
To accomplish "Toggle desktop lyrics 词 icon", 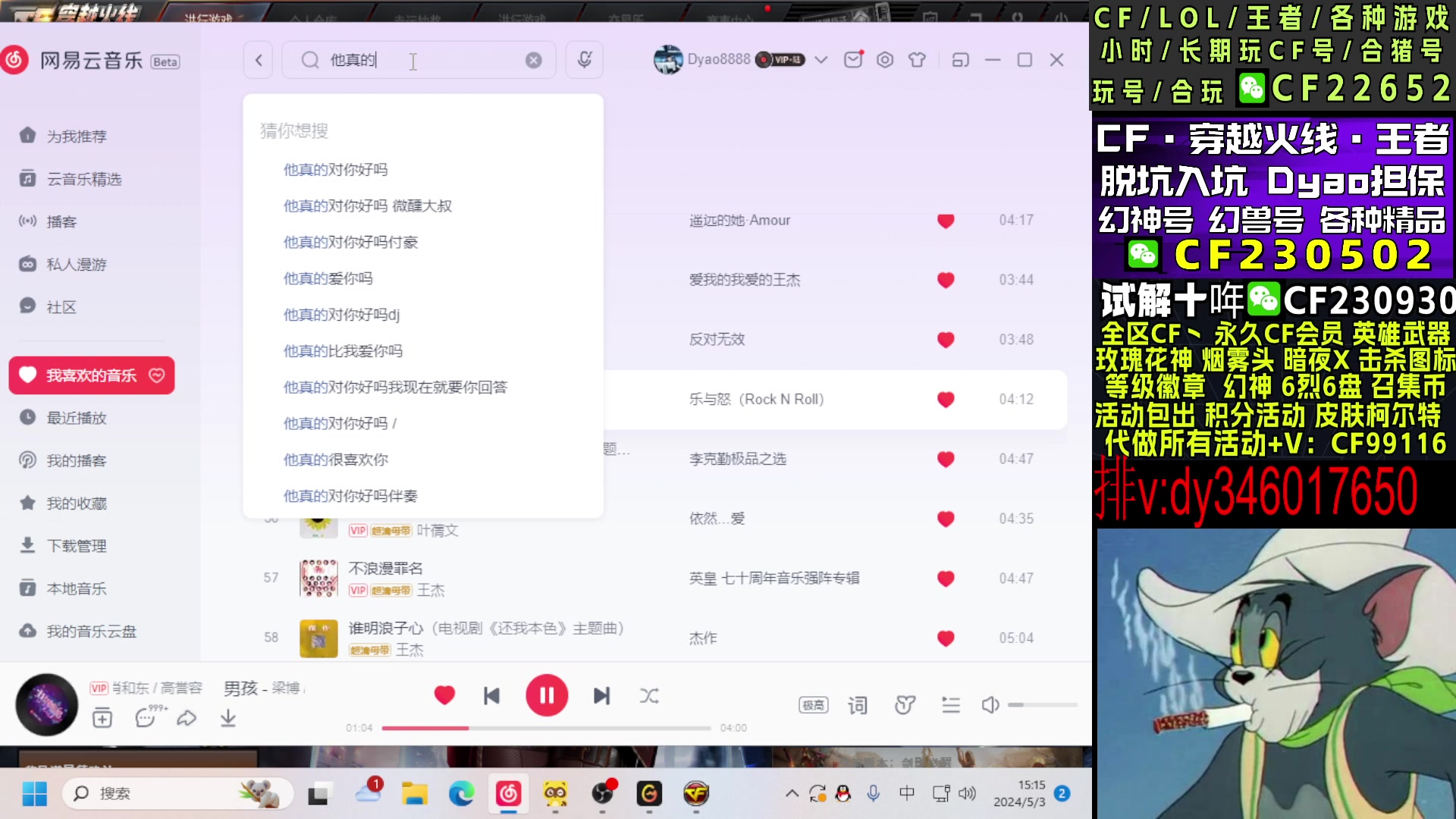I will click(x=858, y=705).
